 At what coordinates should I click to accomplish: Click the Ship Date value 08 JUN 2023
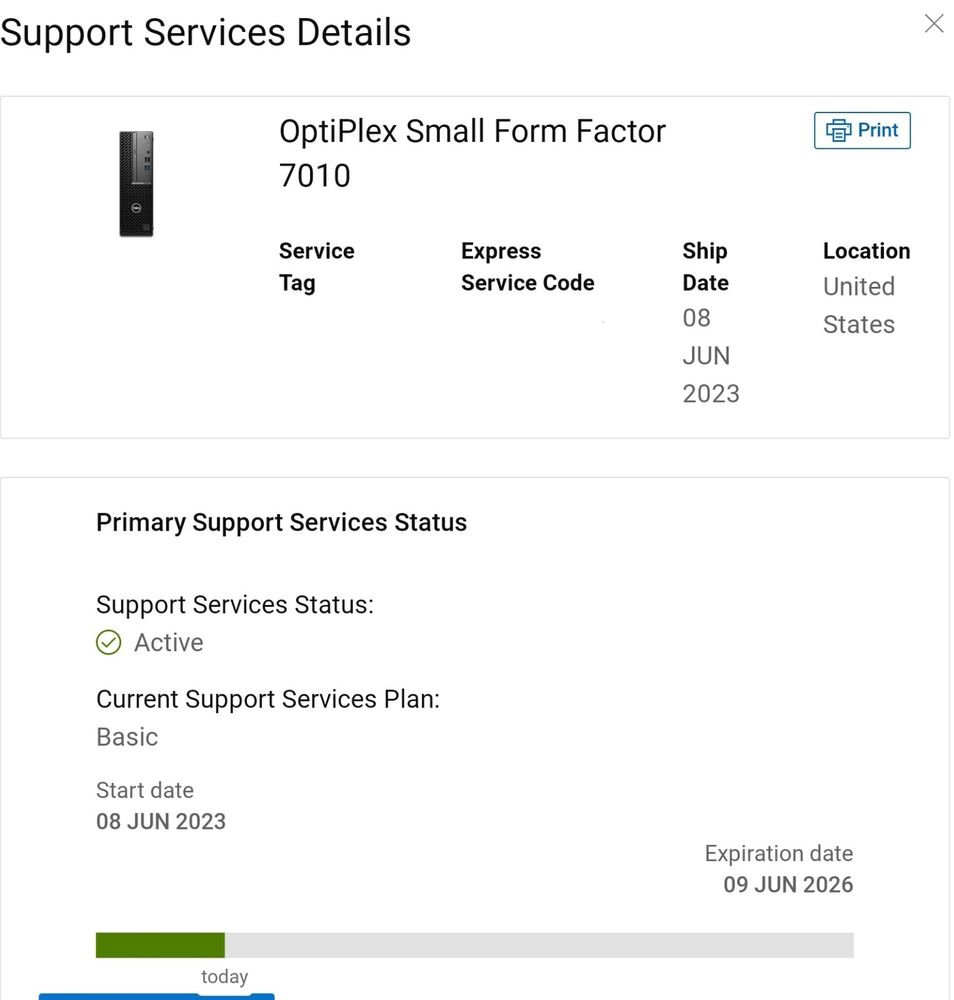pos(710,356)
